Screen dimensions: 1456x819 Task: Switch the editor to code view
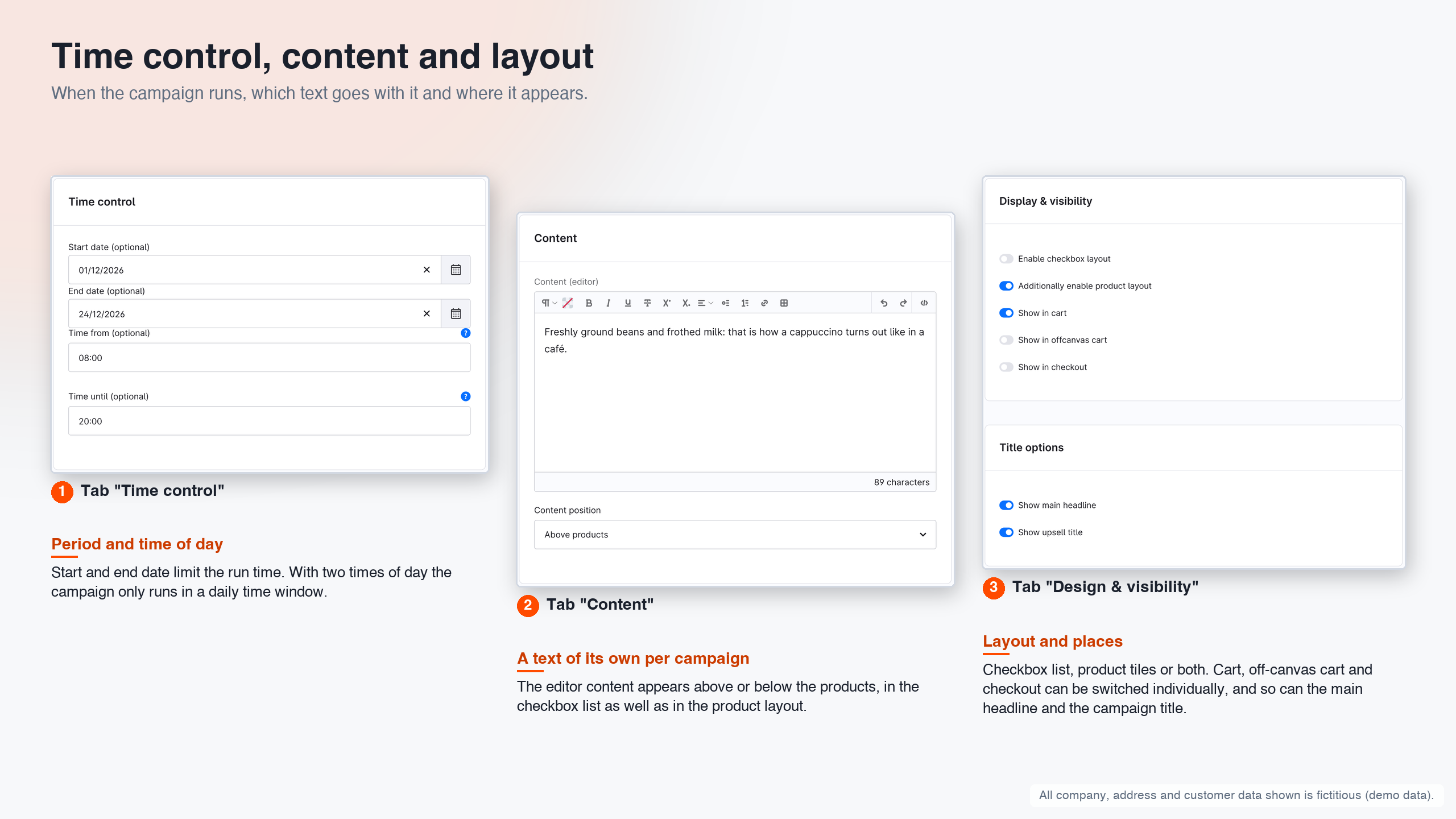click(924, 303)
